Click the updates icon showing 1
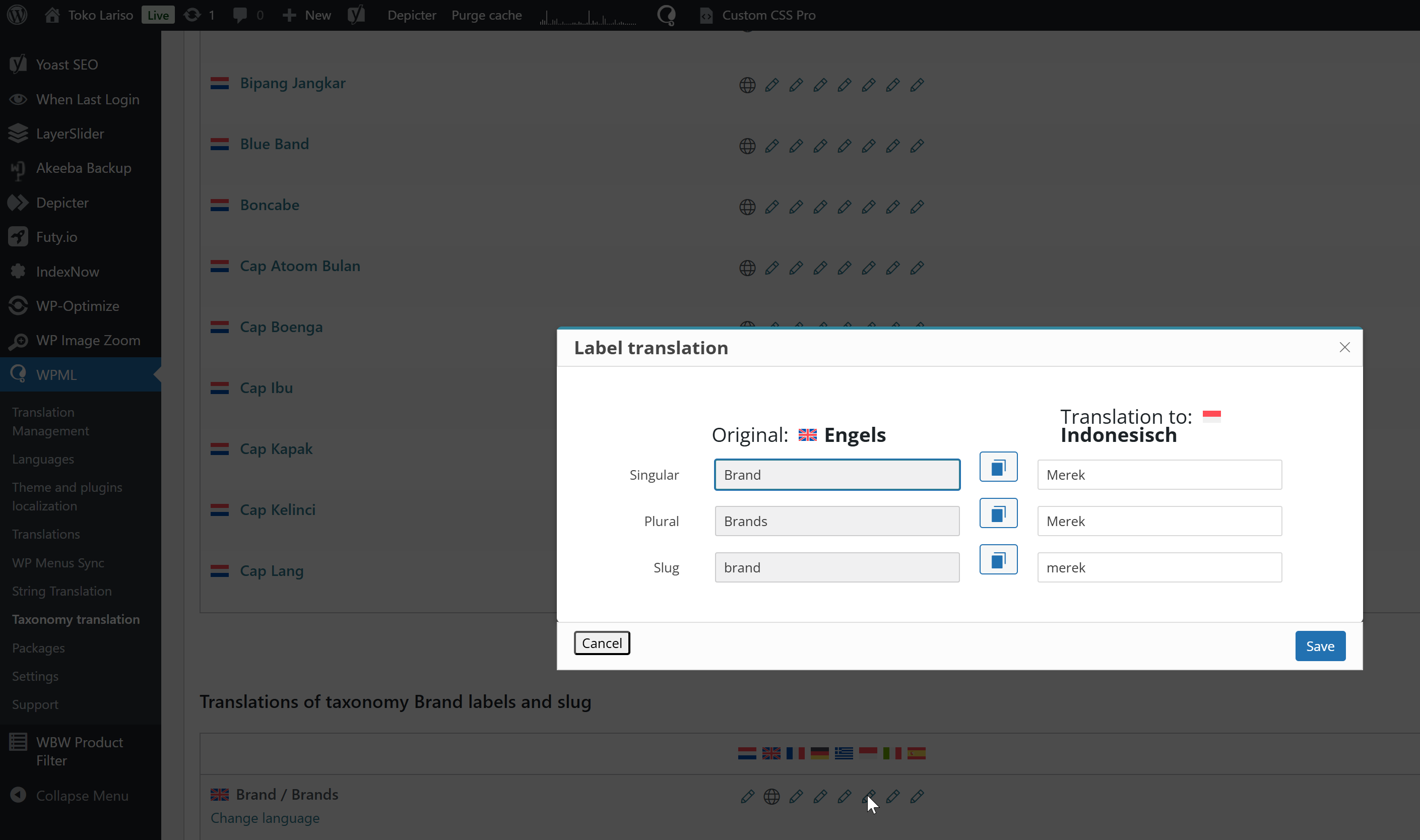This screenshot has height=840, width=1420. pos(199,15)
